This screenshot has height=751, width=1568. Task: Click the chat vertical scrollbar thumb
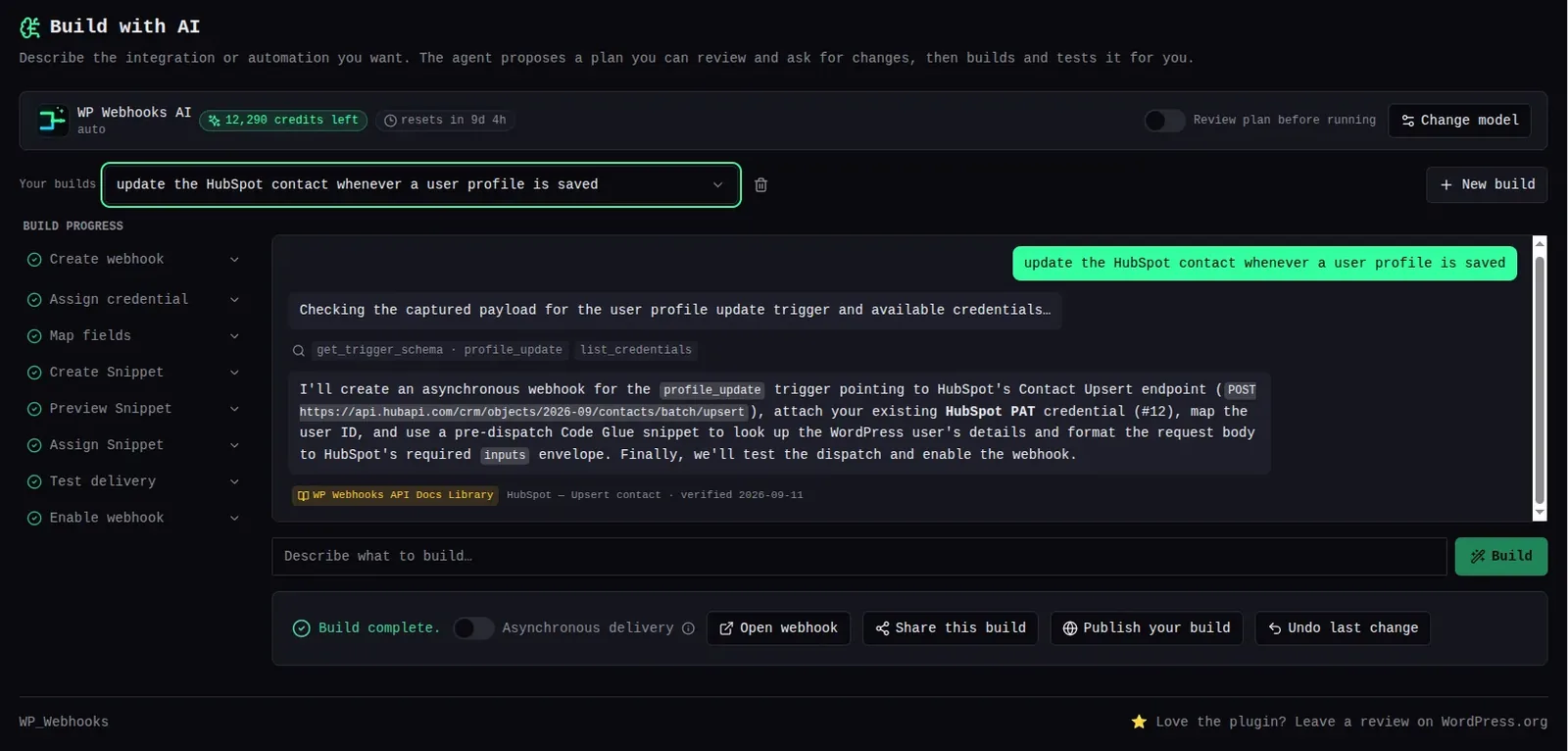coord(1540,380)
